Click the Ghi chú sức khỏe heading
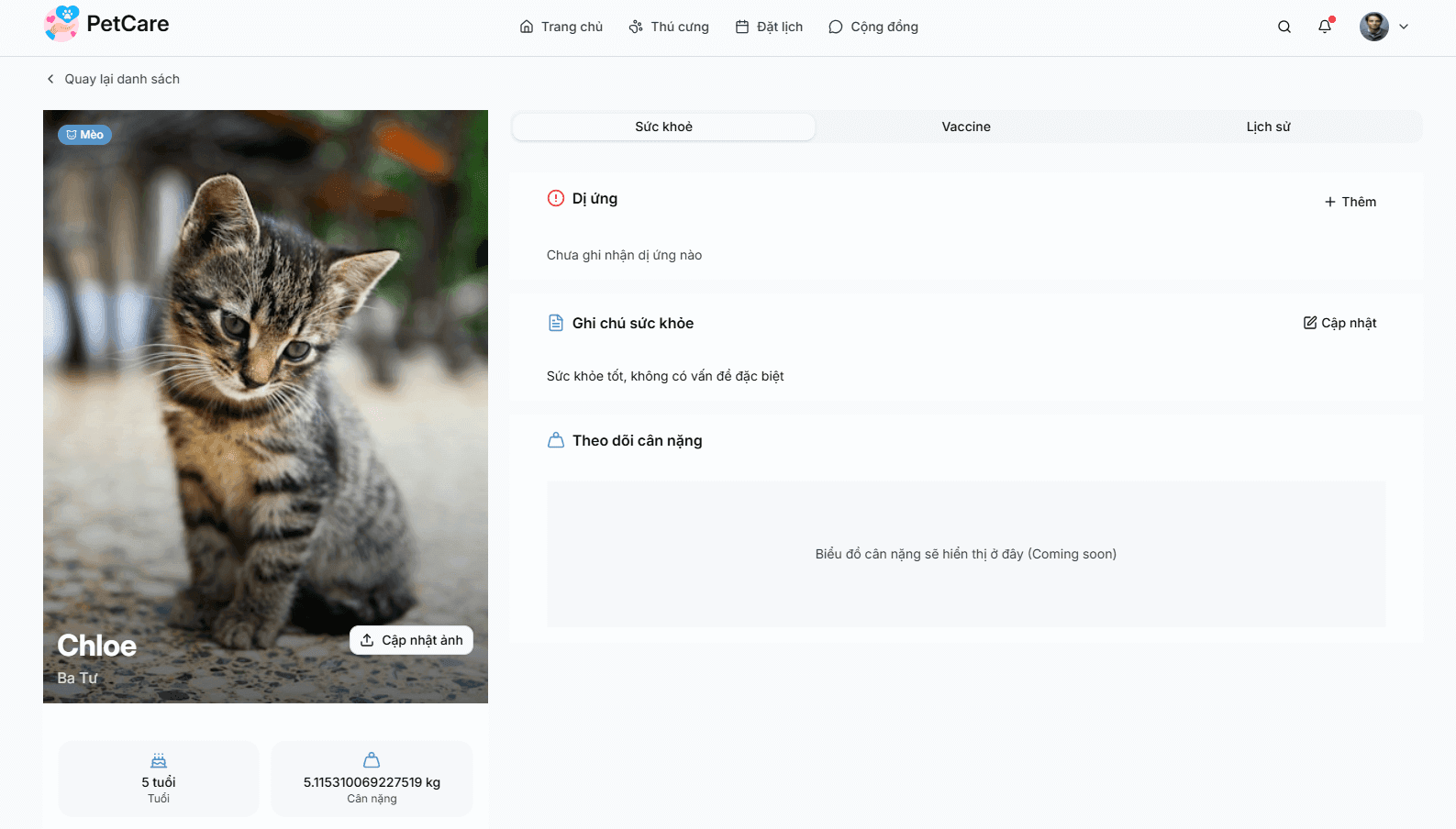Screen dimensions: 1456x829 (633, 323)
